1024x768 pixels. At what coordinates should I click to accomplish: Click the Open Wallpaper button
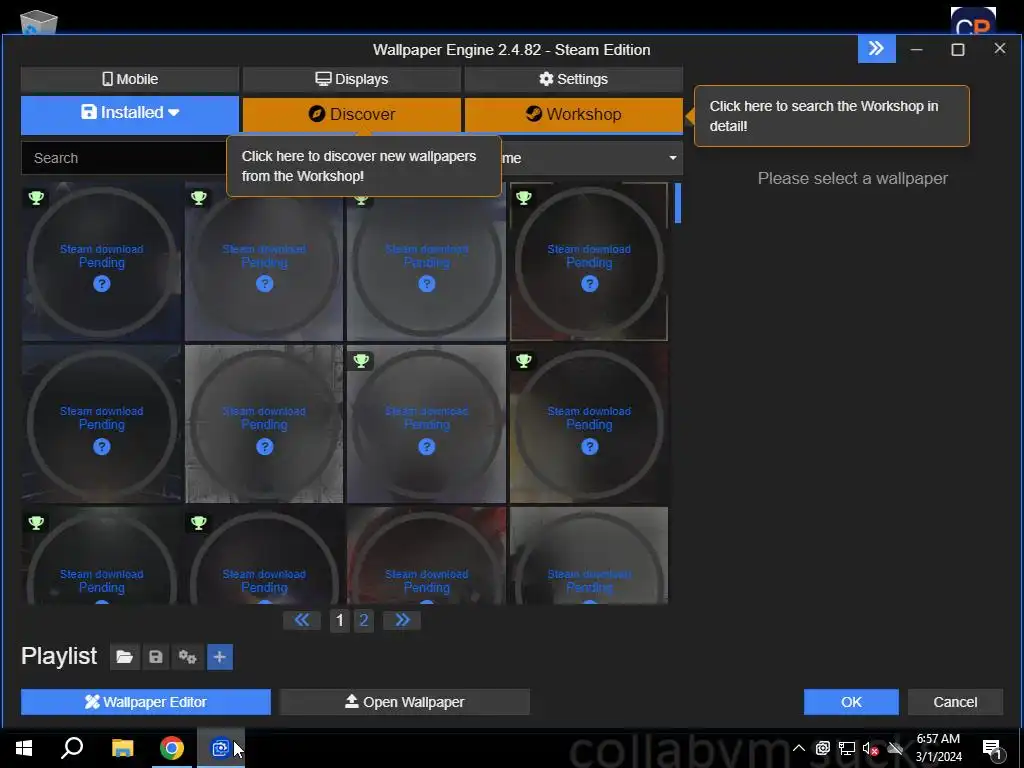click(x=404, y=702)
